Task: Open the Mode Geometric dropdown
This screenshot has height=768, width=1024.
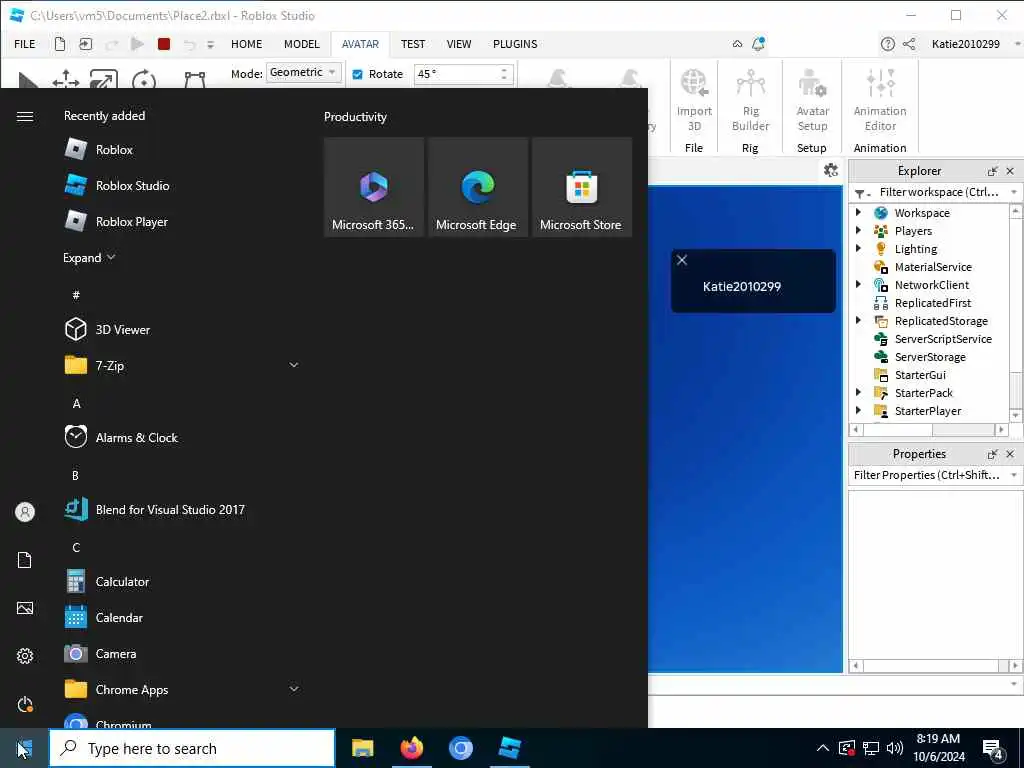Action: tap(304, 72)
